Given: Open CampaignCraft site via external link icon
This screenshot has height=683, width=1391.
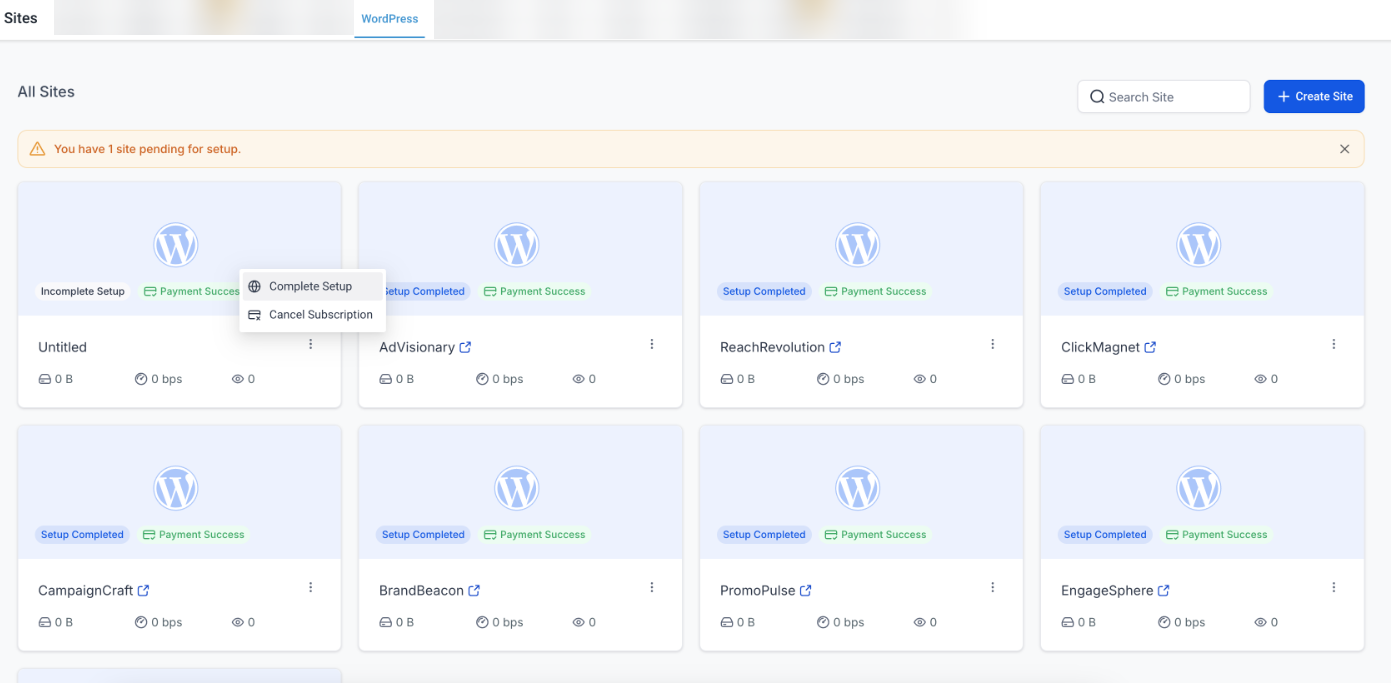Looking at the screenshot, I should (x=143, y=590).
